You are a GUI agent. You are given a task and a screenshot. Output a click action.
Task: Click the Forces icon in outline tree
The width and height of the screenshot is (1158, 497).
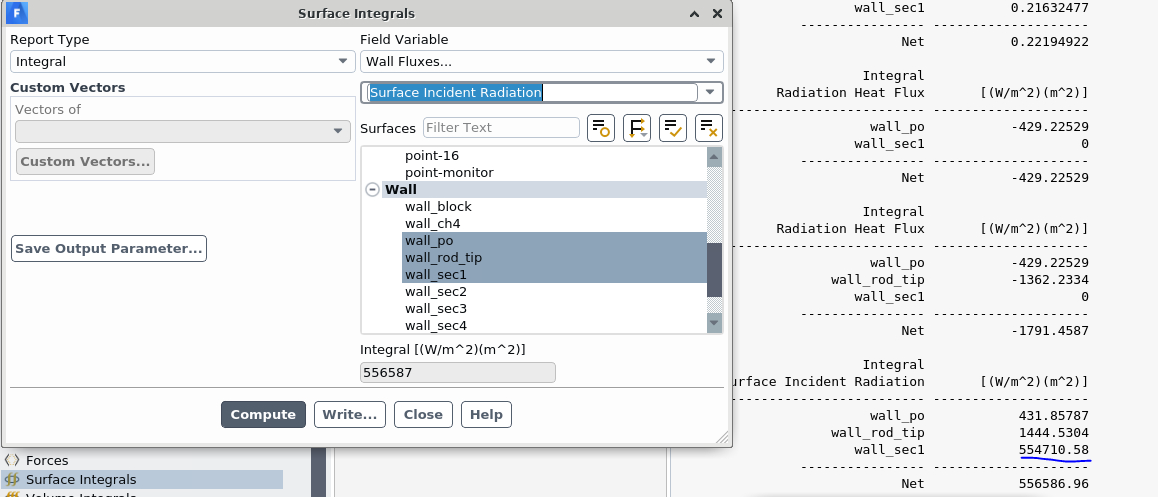(13, 461)
